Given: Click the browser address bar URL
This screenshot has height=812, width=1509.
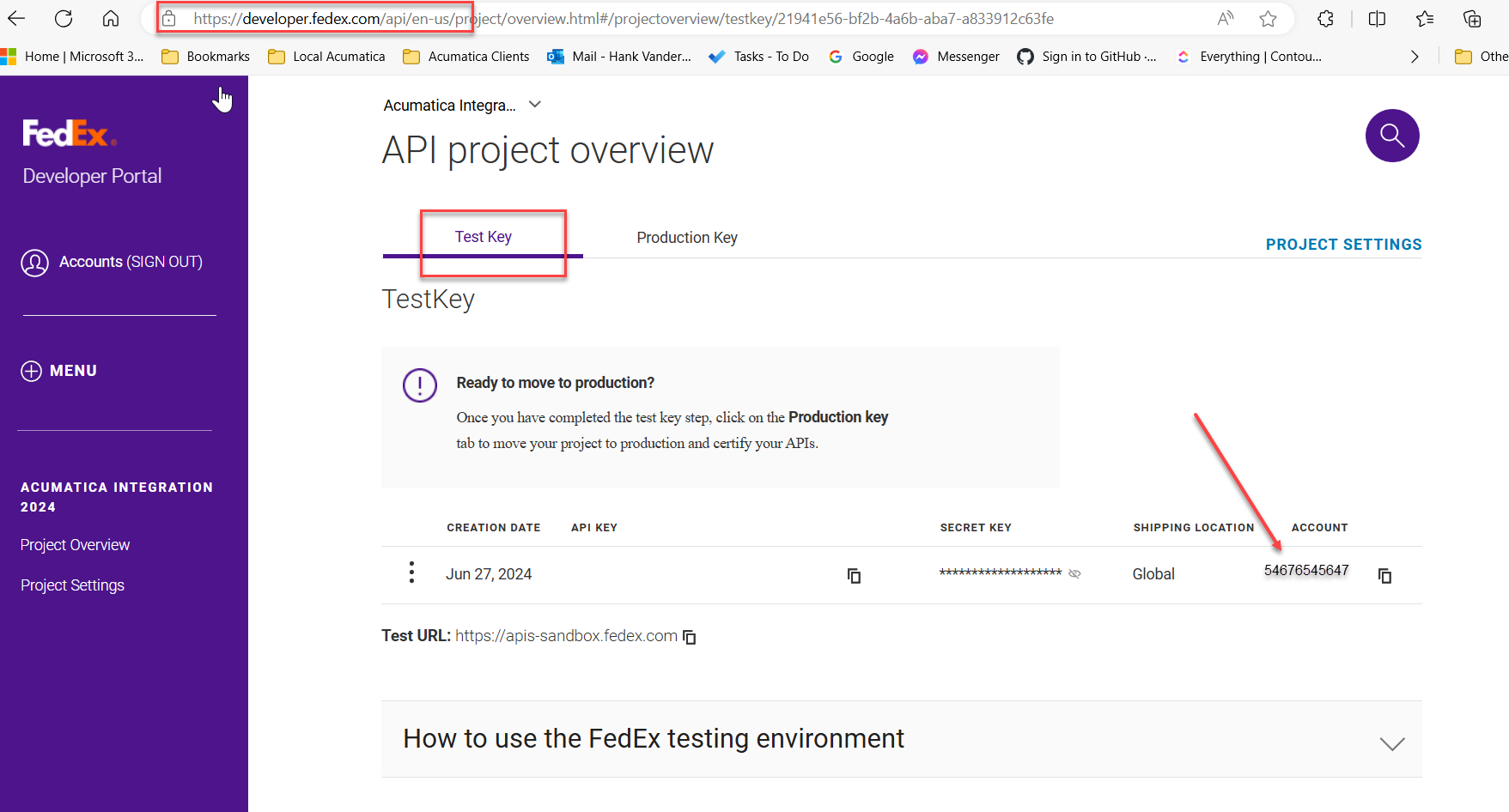Looking at the screenshot, I should tap(624, 19).
